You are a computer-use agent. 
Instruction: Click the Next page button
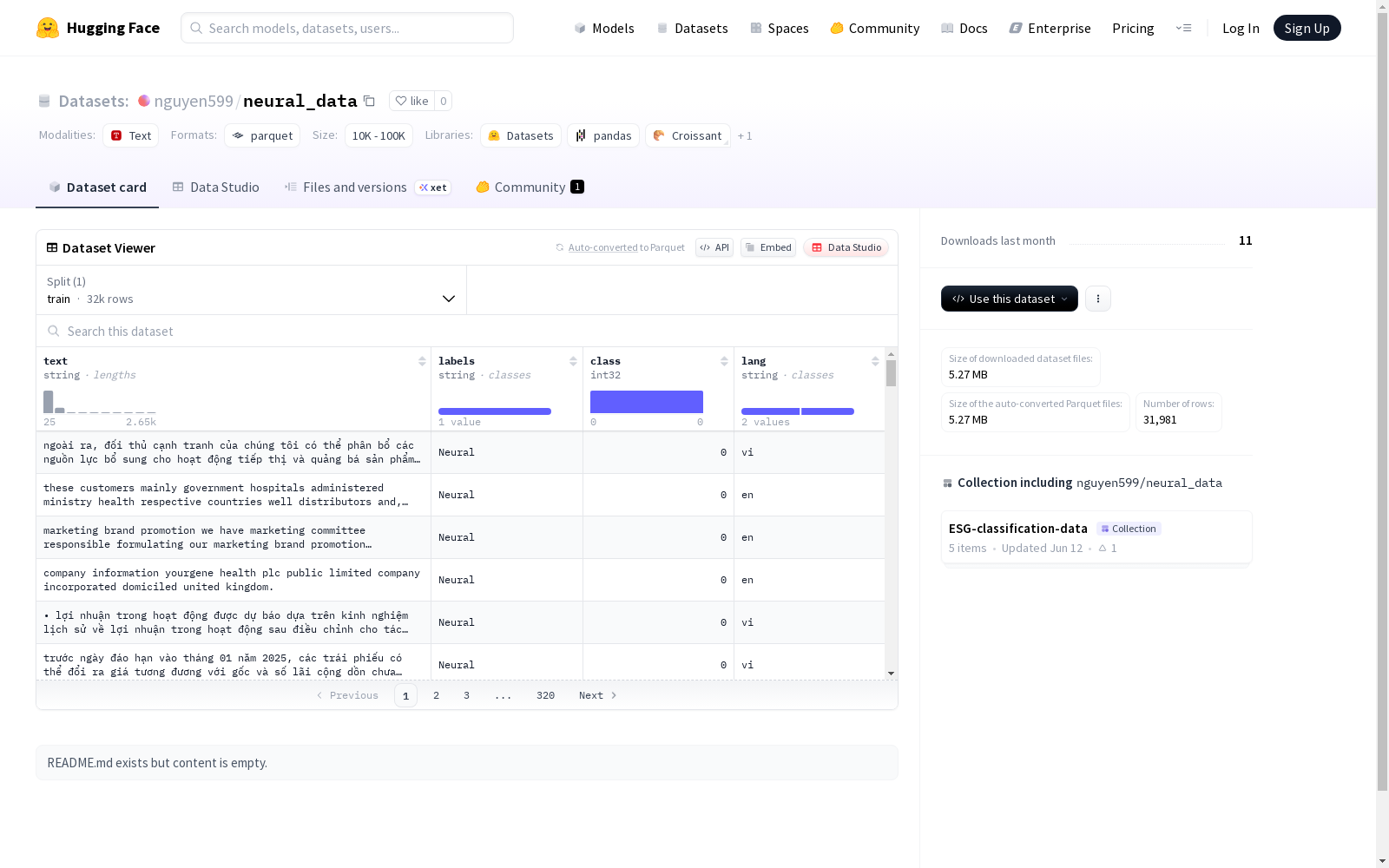pyautogui.click(x=598, y=695)
